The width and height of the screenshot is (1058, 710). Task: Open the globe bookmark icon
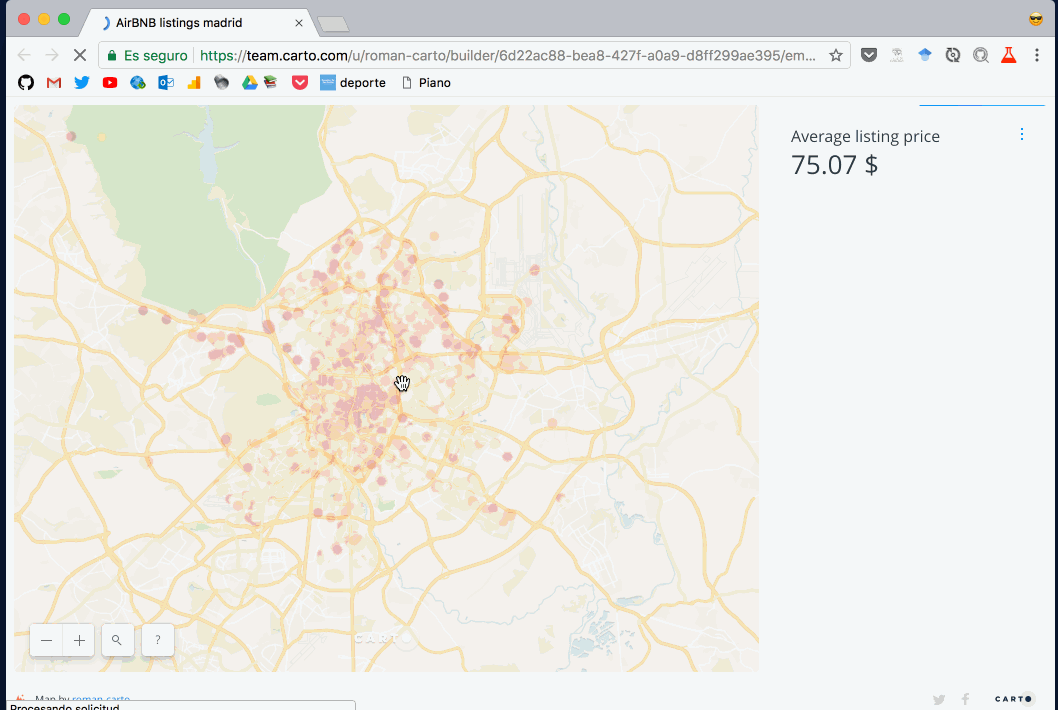pyautogui.click(x=138, y=82)
